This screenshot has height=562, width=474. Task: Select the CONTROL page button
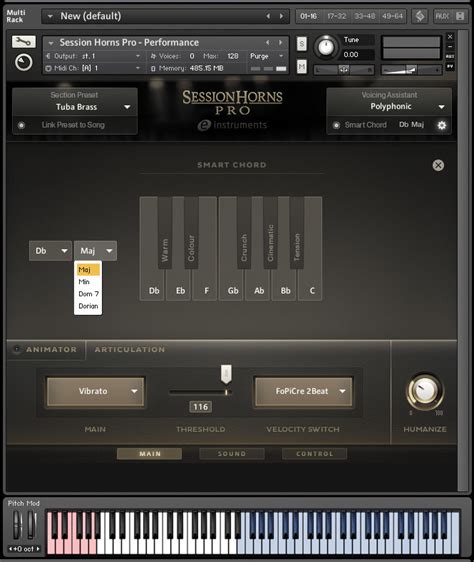click(x=314, y=454)
